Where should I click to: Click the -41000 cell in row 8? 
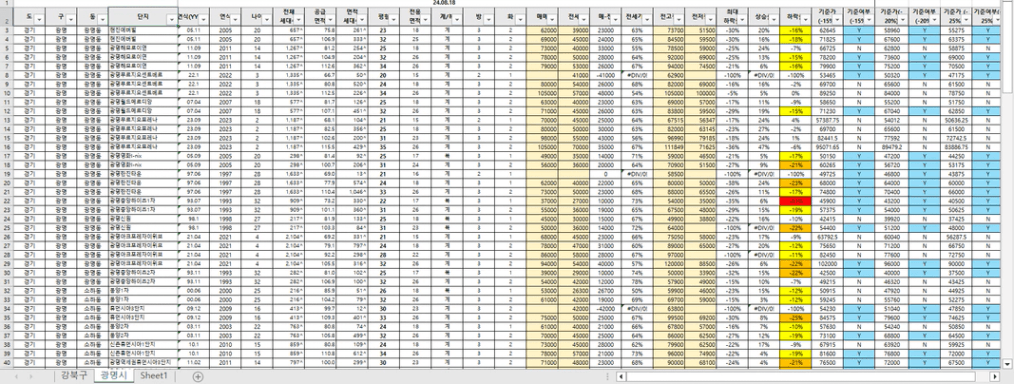606,75
